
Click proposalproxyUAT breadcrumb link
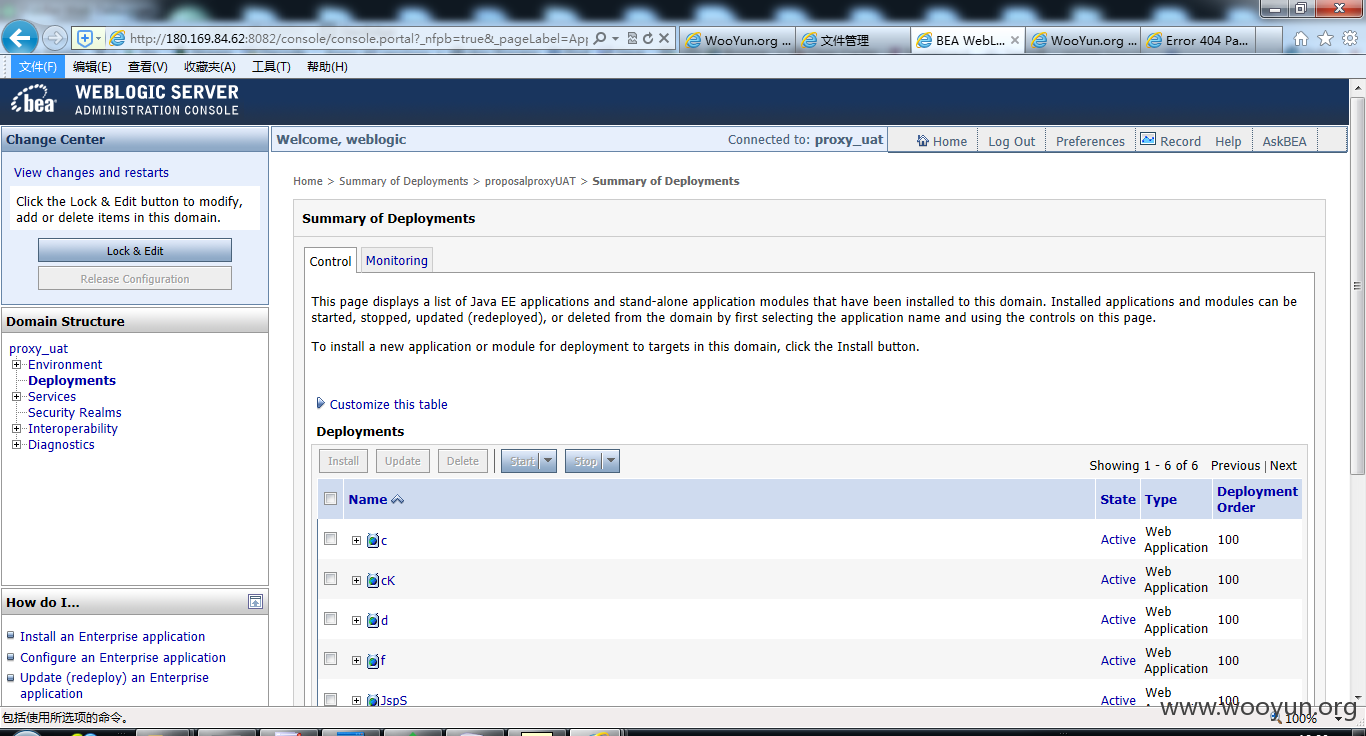[530, 181]
